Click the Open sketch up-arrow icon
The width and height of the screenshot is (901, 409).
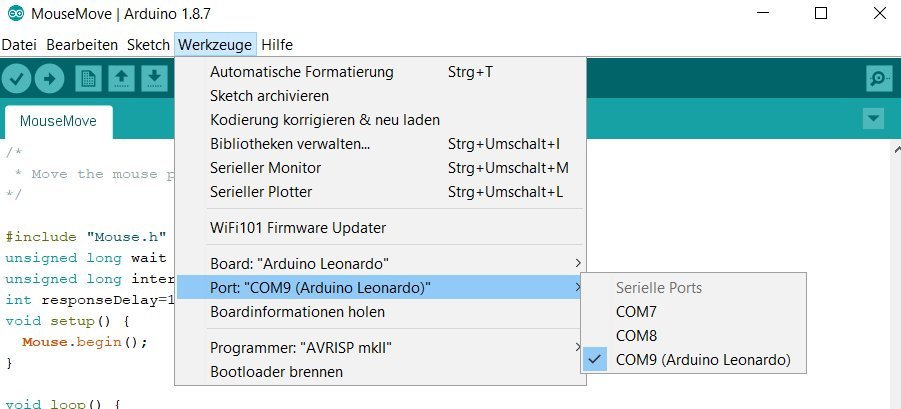[121, 79]
